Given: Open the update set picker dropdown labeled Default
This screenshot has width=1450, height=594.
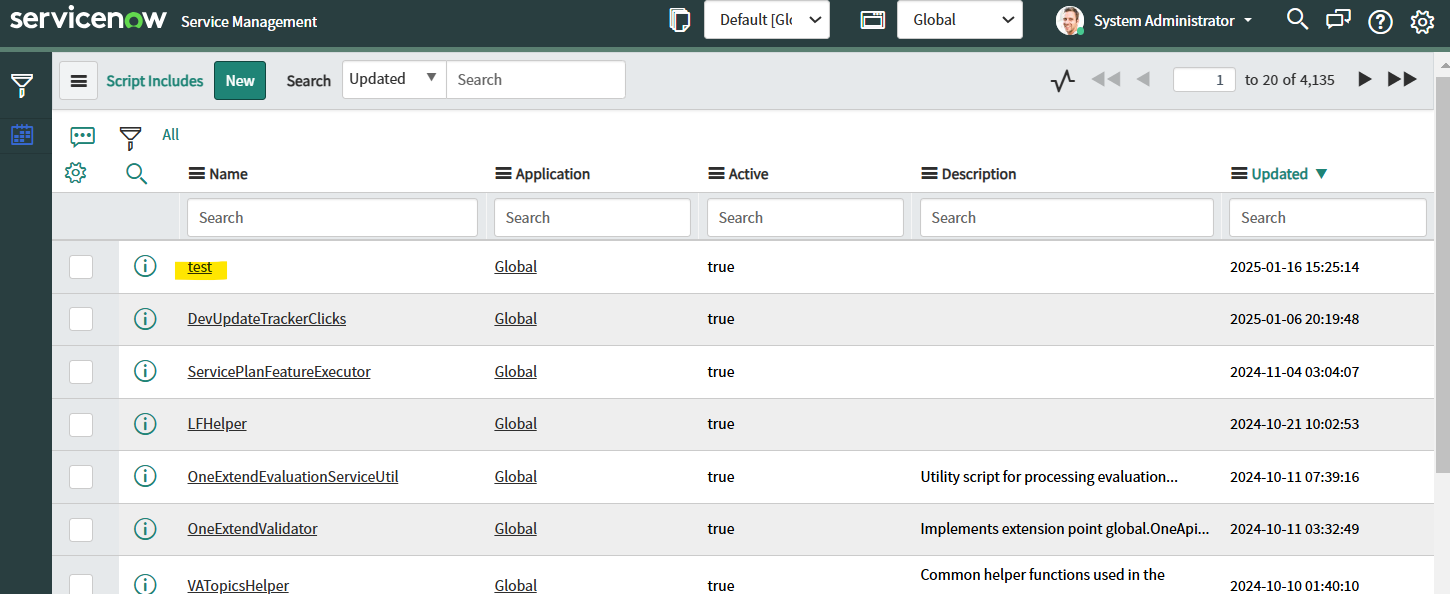Looking at the screenshot, I should (x=766, y=20).
